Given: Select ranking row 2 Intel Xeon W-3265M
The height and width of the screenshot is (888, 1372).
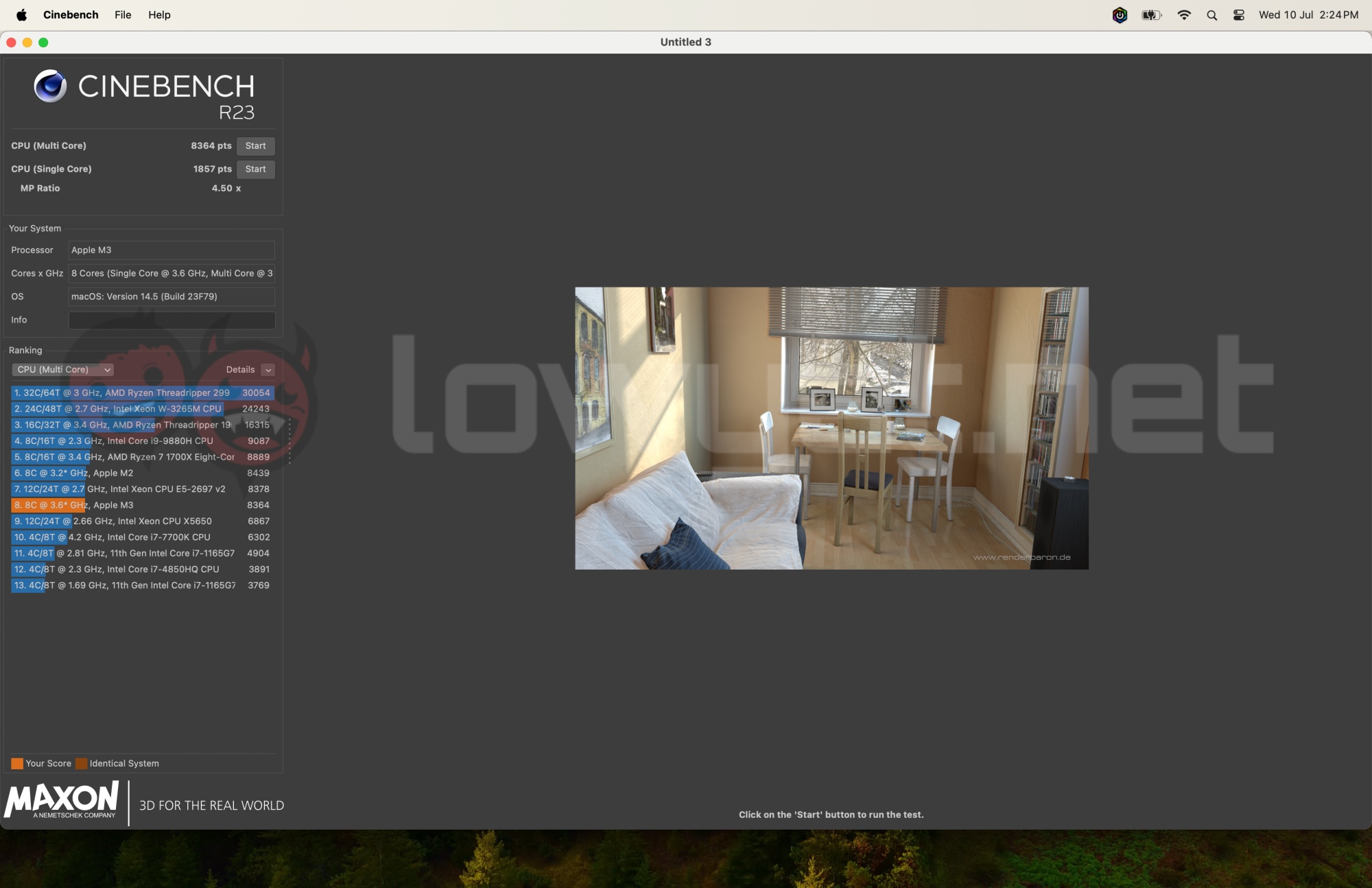Looking at the screenshot, I should point(143,408).
